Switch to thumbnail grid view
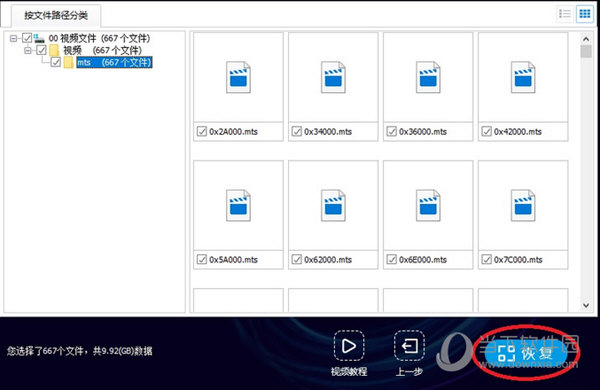This screenshot has width=600, height=390. tap(585, 14)
